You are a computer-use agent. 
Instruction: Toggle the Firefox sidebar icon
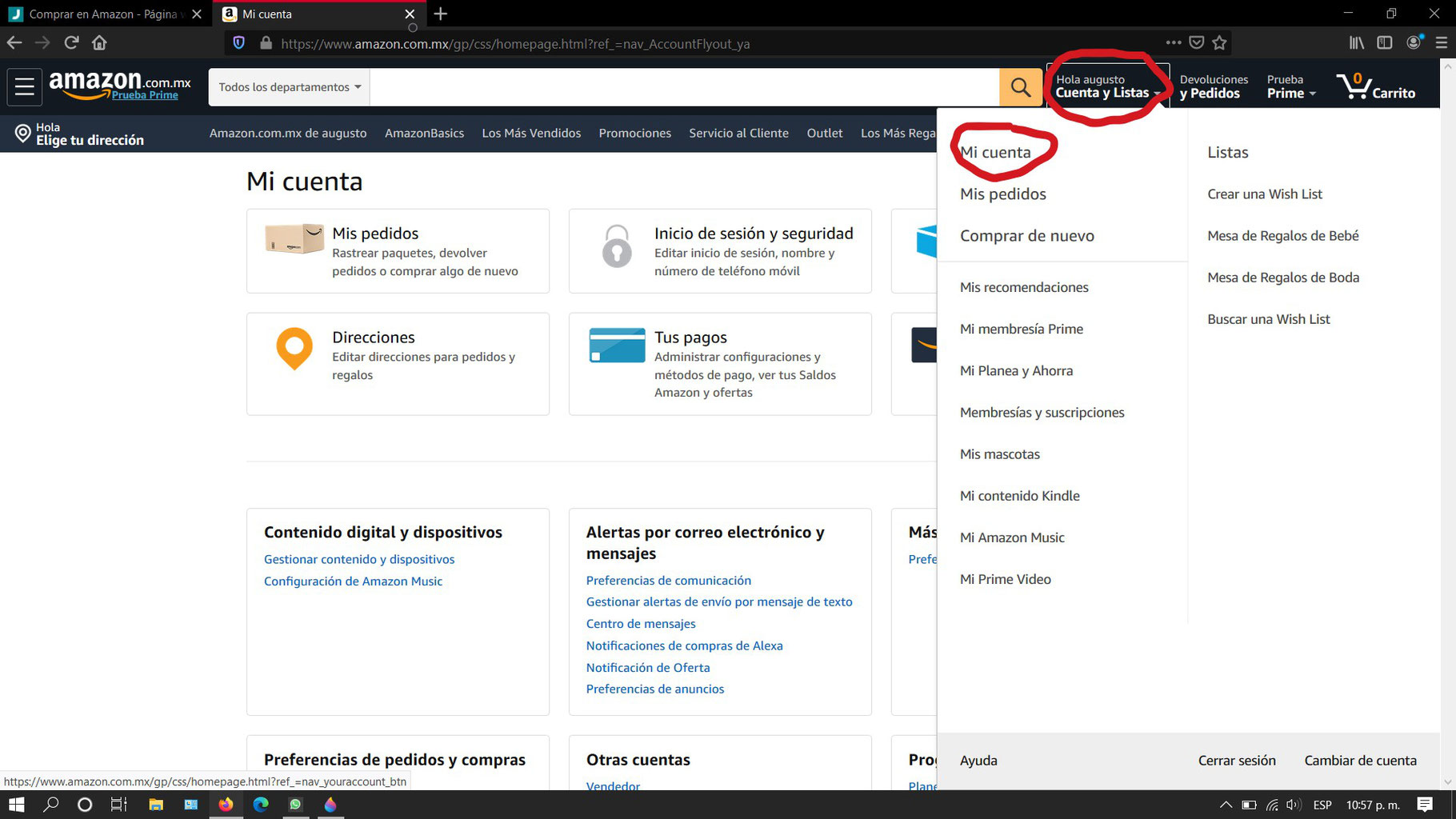[x=1385, y=42]
